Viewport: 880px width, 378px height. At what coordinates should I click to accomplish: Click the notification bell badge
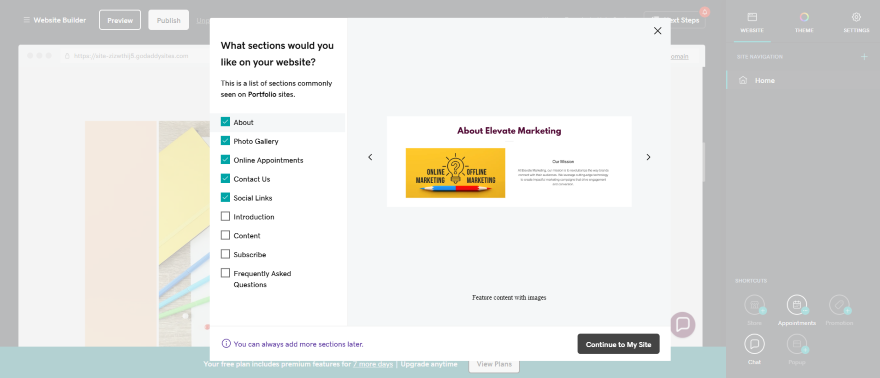pos(705,12)
